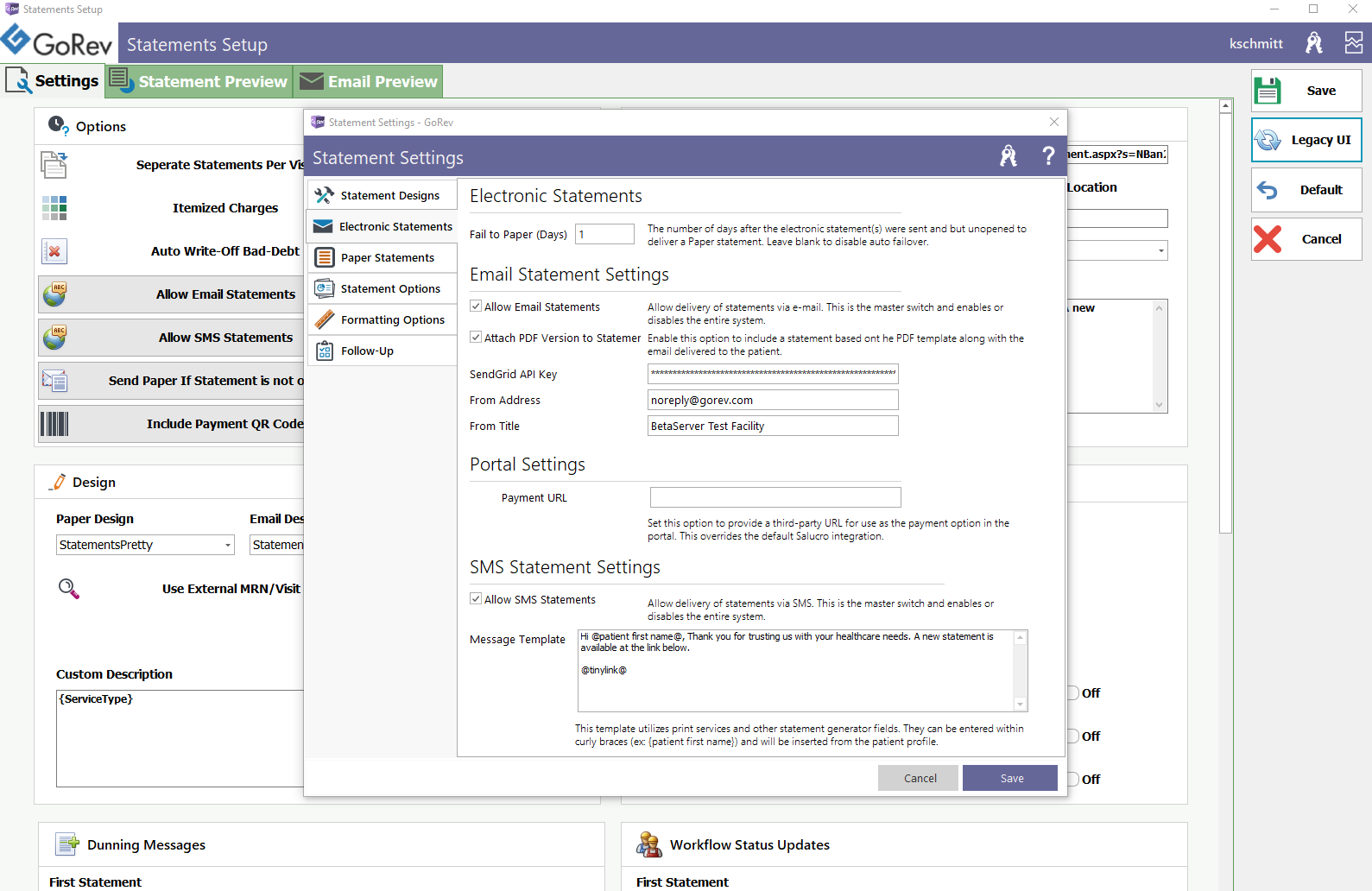Viewport: 1372px width, 891px height.
Task: Click kschmitt username
Action: [1255, 43]
